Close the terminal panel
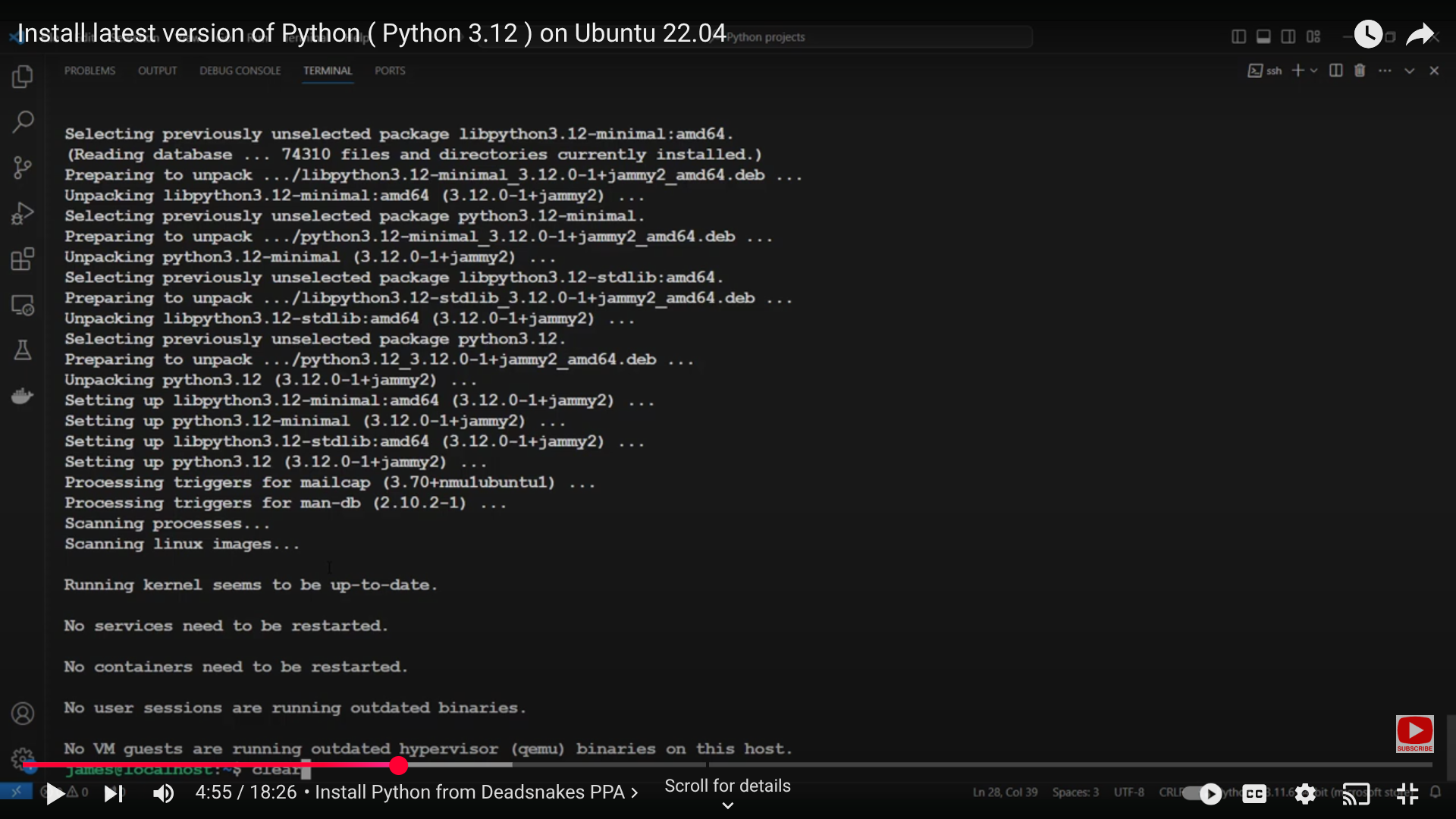The height and width of the screenshot is (819, 1456). tap(1434, 71)
